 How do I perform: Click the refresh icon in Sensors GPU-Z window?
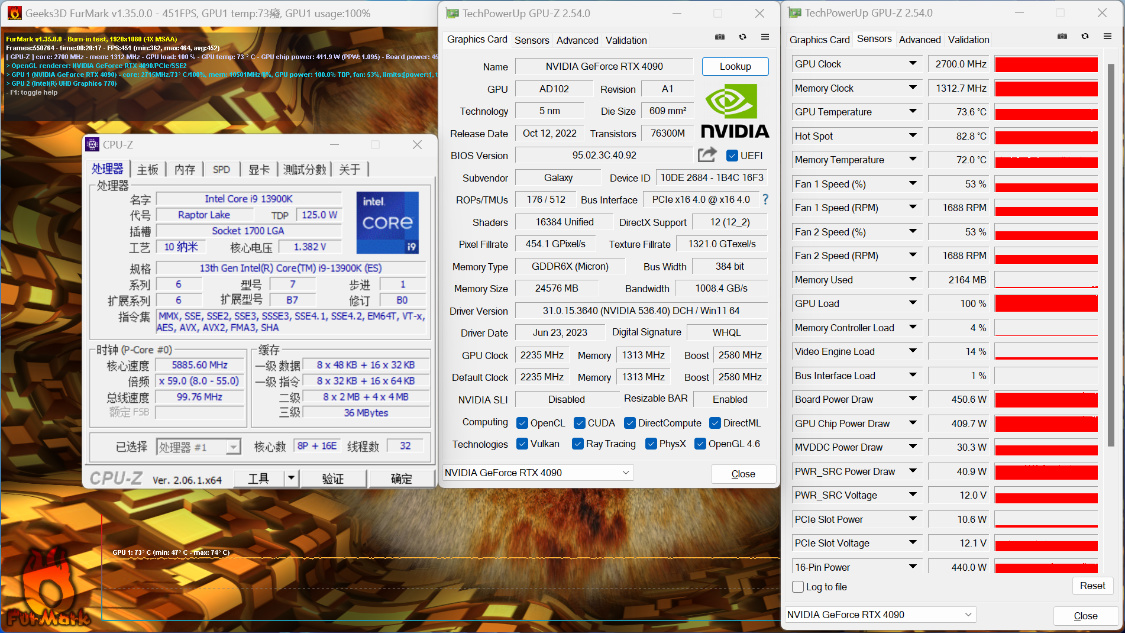point(1085,37)
